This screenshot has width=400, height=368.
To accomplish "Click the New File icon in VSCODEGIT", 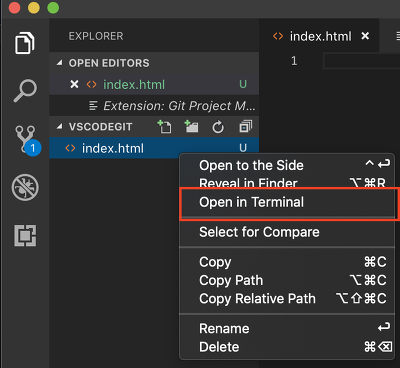I will pos(164,127).
